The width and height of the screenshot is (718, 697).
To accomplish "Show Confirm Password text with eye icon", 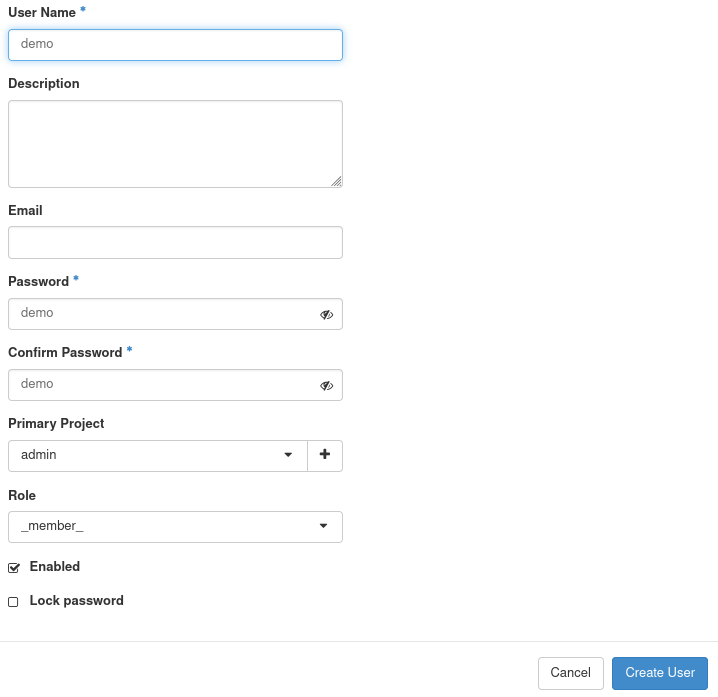I will point(326,385).
